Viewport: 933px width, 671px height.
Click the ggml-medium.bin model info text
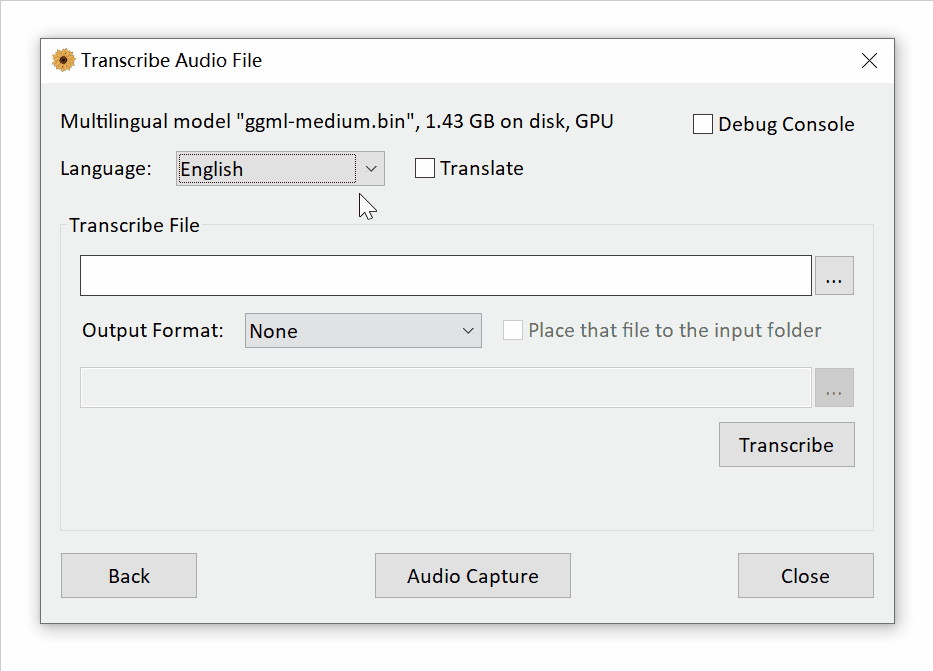[337, 122]
